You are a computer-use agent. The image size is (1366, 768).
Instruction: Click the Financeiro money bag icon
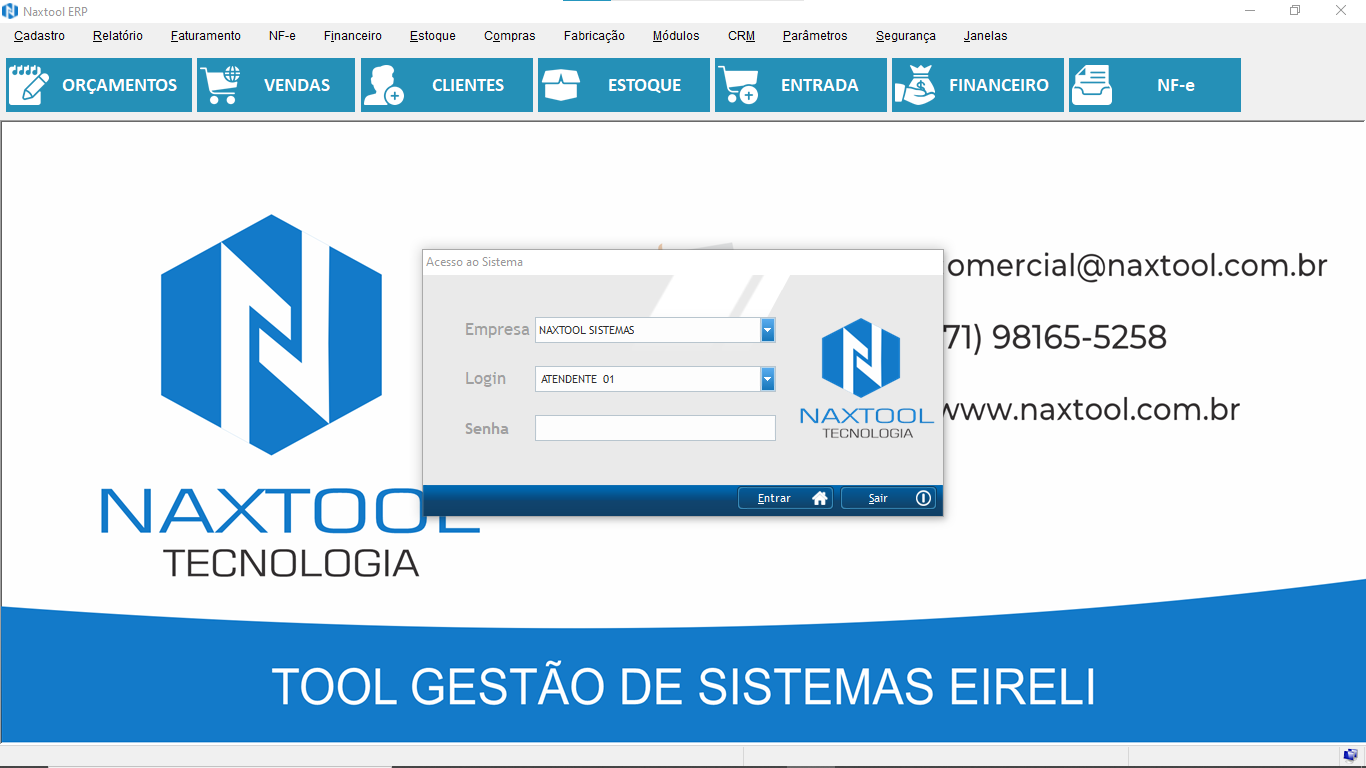[915, 85]
